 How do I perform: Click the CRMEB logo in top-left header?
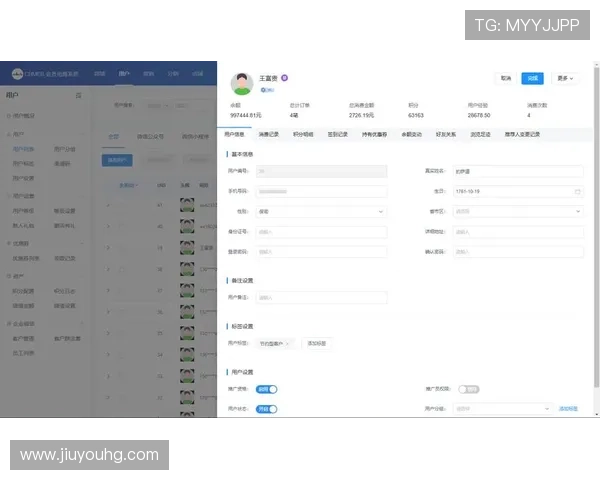[x=20, y=73]
